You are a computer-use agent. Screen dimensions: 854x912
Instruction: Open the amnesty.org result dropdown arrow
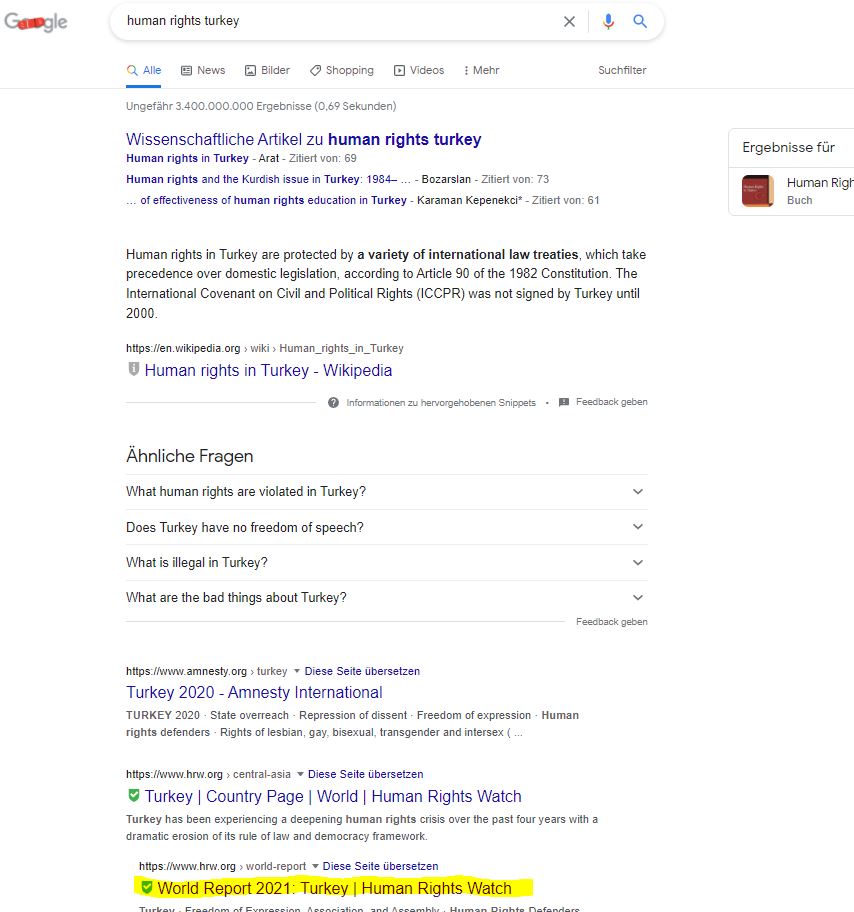[x=297, y=671]
